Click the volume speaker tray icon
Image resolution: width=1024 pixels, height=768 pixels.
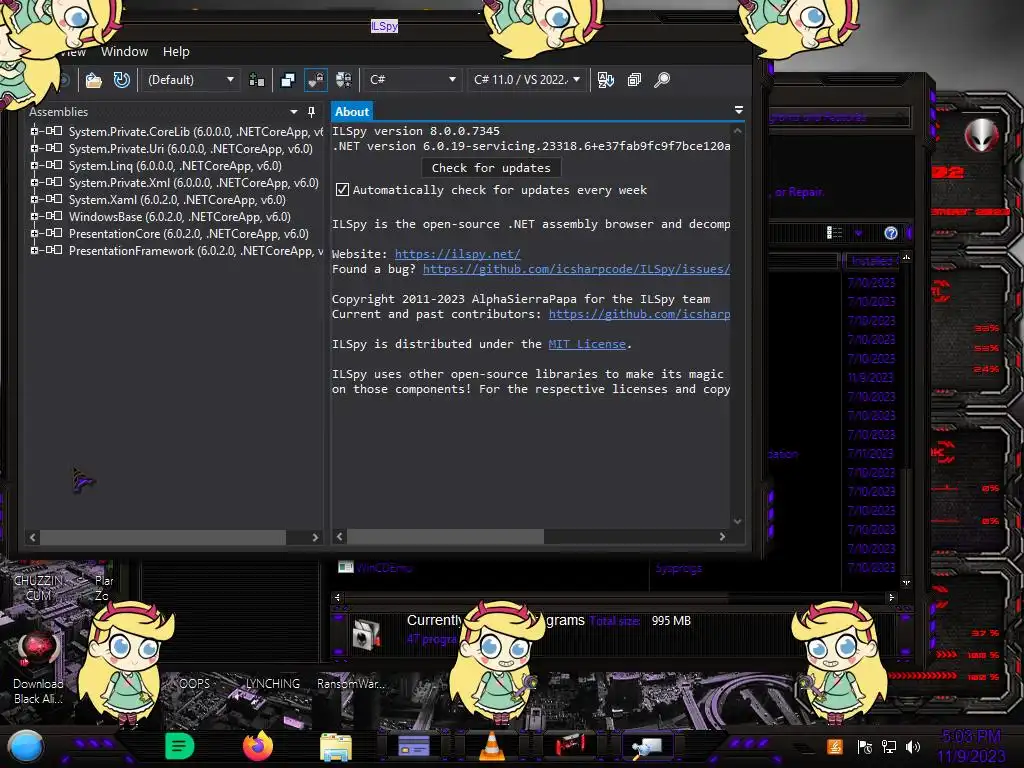[x=913, y=747]
